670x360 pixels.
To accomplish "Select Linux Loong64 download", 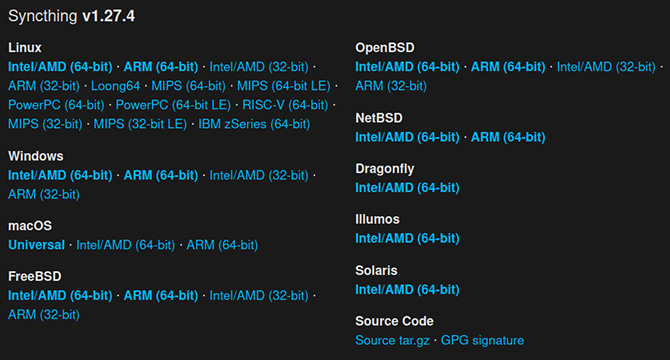I will [x=115, y=86].
